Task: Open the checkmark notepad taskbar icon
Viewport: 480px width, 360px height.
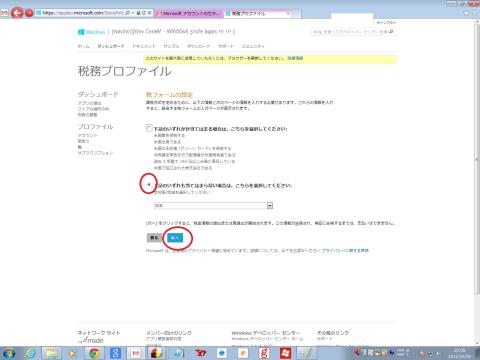Action: pyautogui.click(x=306, y=353)
